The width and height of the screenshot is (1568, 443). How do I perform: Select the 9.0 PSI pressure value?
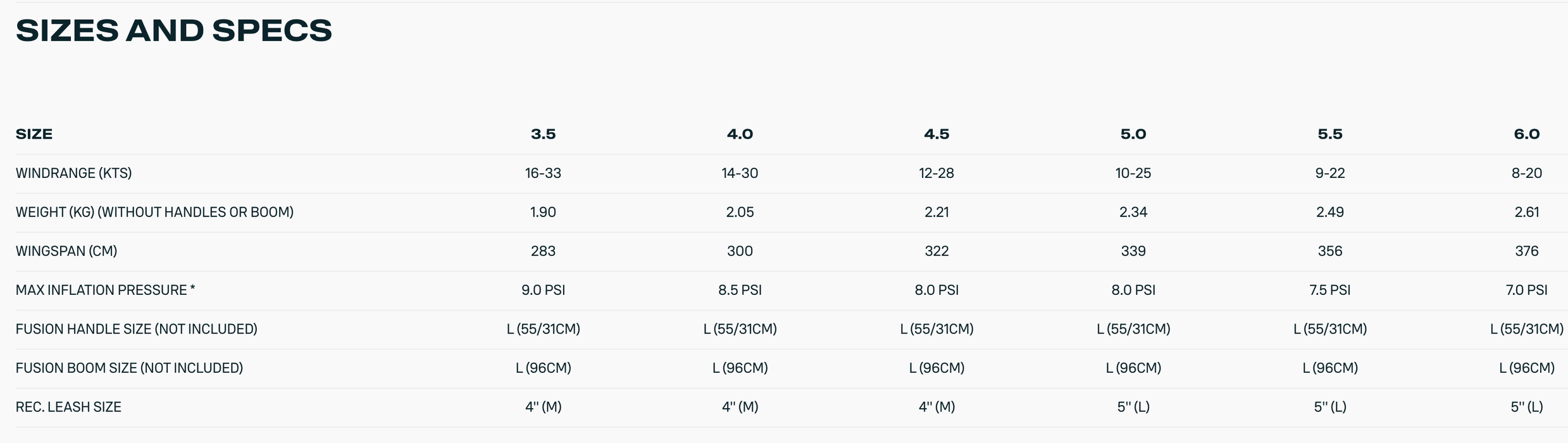(543, 290)
